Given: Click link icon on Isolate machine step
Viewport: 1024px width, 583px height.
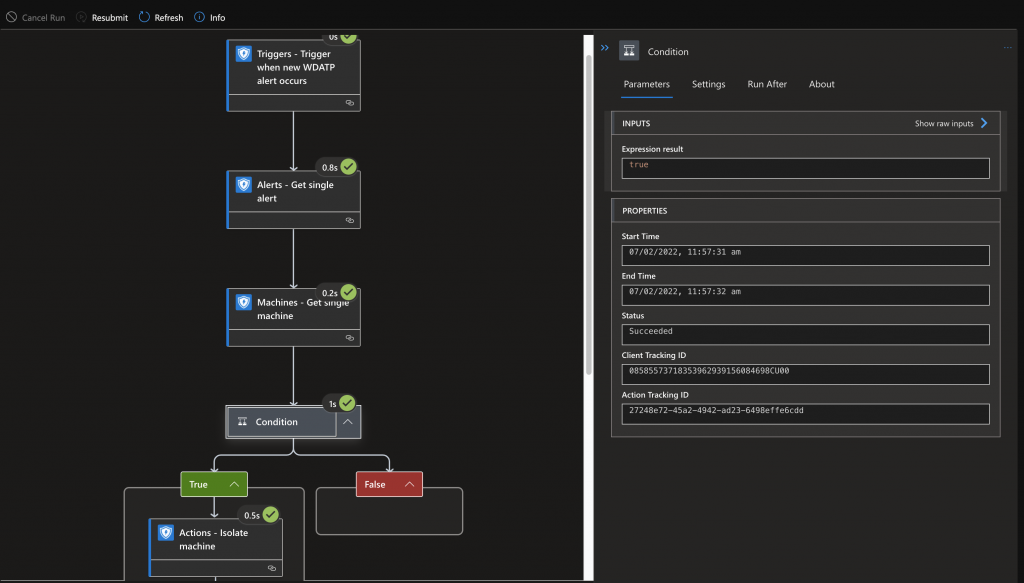Looking at the screenshot, I should point(272,568).
